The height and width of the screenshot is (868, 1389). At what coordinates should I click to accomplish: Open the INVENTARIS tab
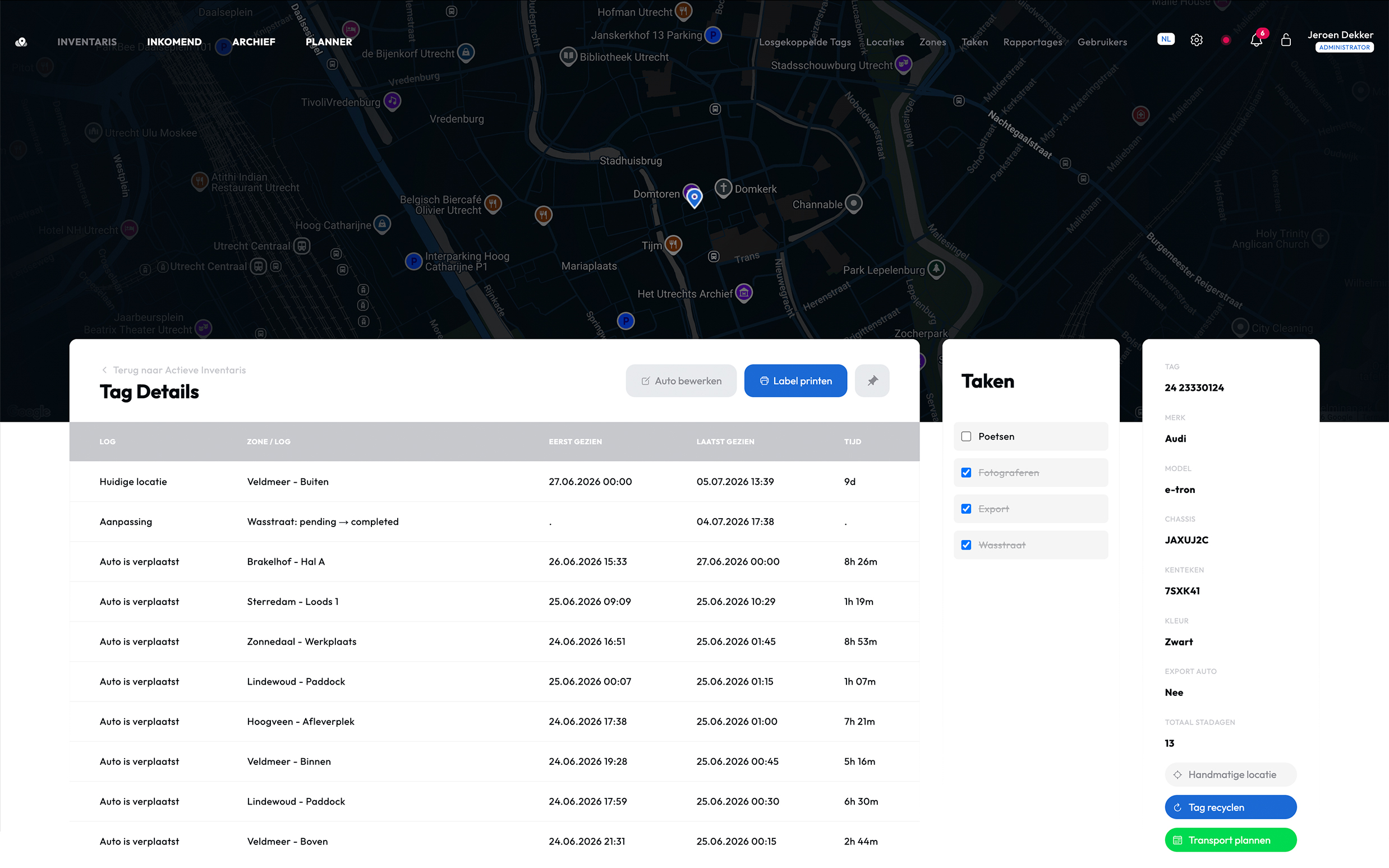coord(88,42)
